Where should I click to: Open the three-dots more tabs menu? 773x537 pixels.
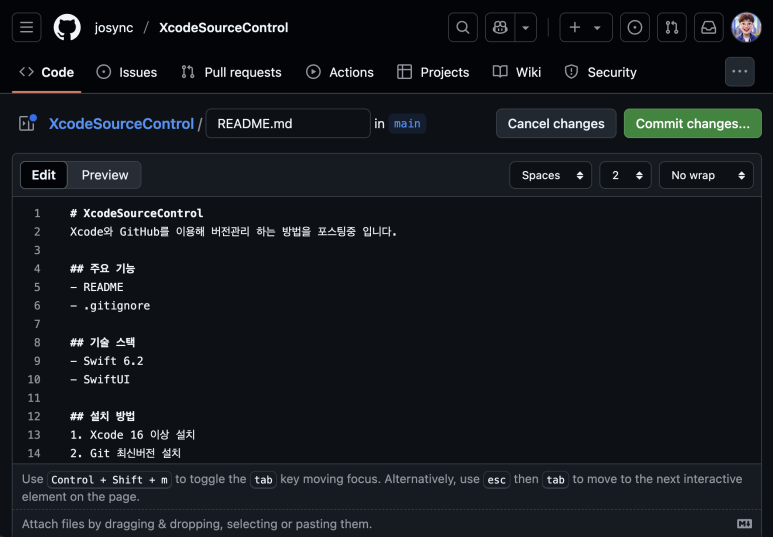pos(739,72)
